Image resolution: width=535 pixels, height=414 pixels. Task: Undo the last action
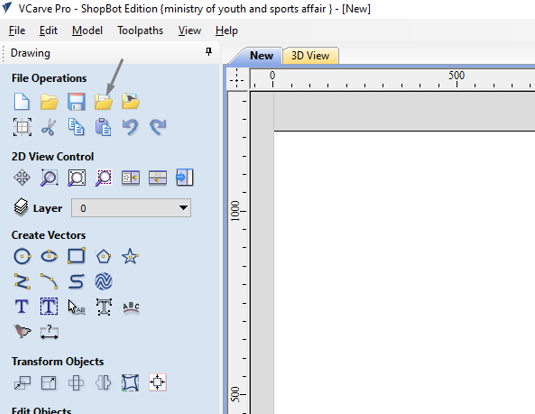tap(130, 127)
